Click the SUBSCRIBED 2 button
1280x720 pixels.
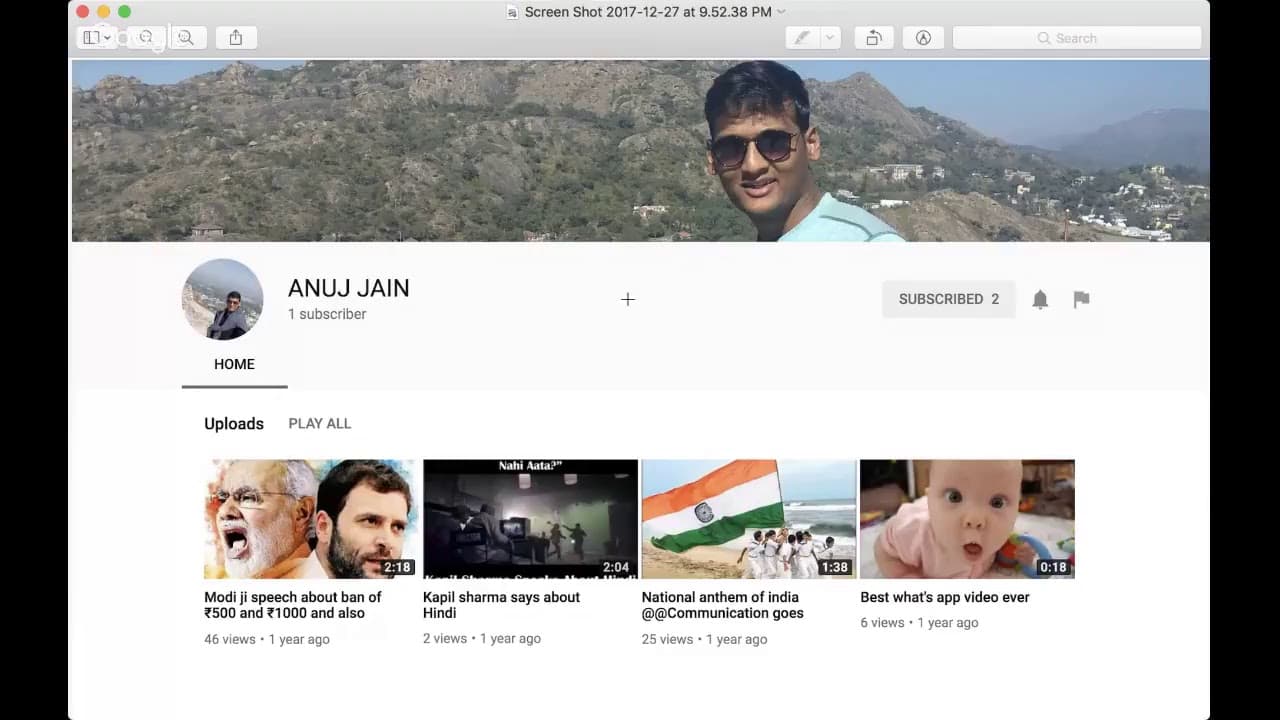pyautogui.click(x=948, y=299)
